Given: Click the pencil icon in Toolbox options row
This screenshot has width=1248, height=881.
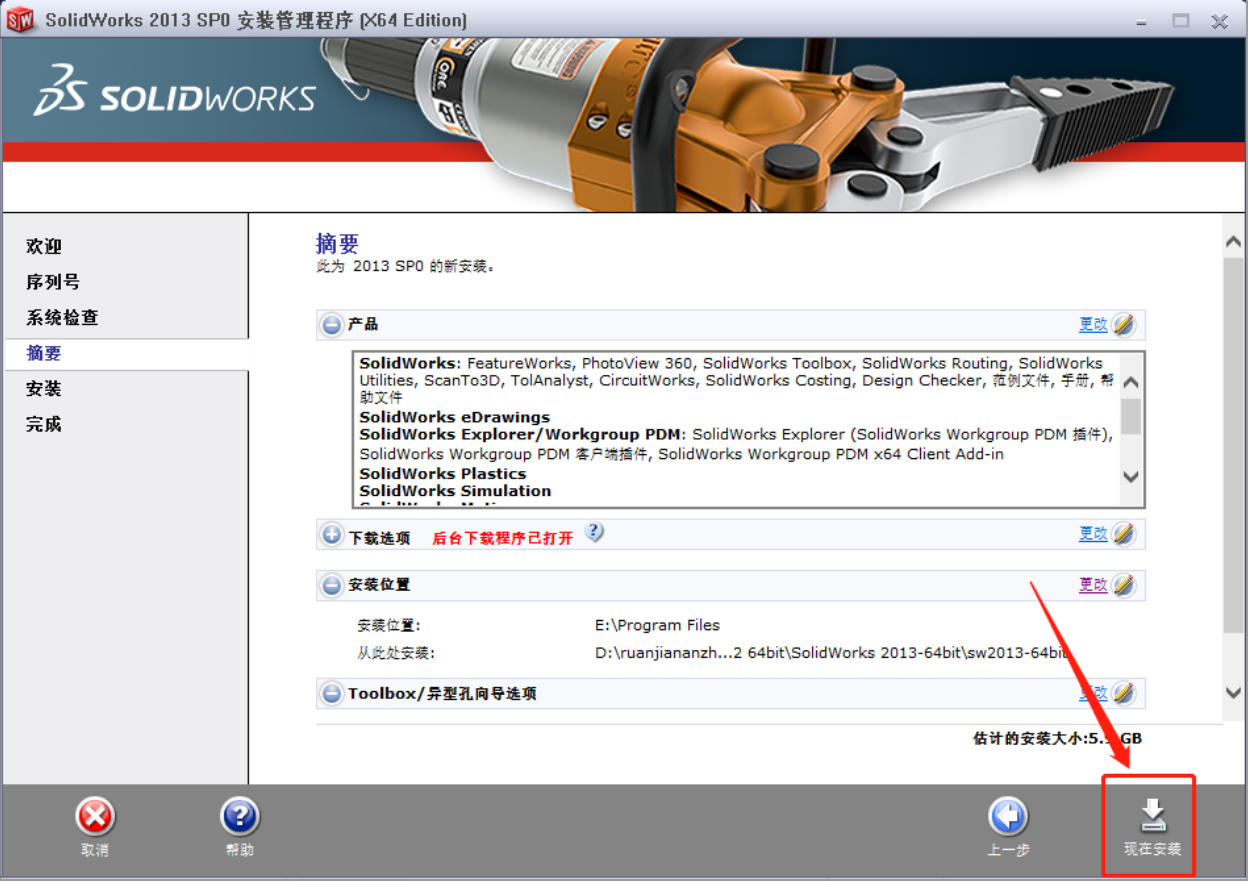Looking at the screenshot, I should pyautogui.click(x=1124, y=693).
